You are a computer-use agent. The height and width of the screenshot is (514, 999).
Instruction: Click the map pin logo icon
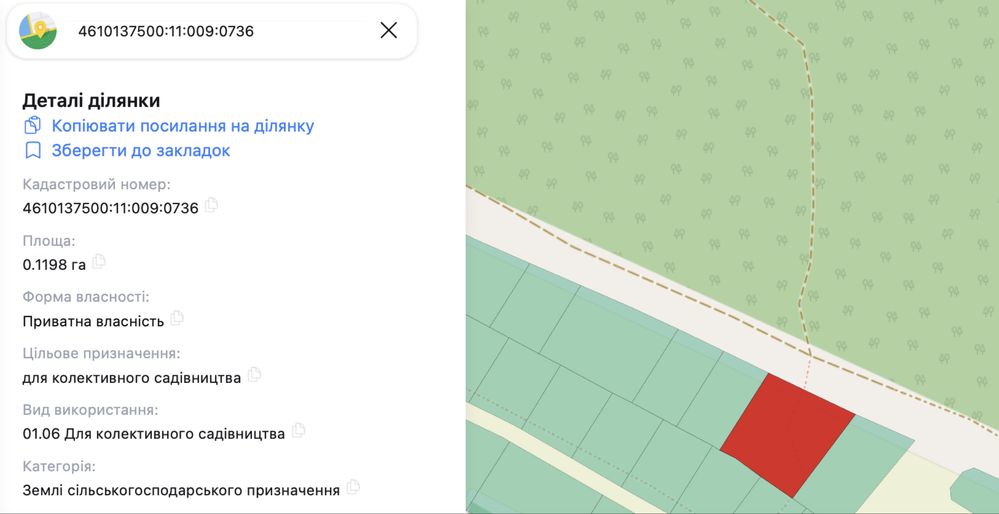point(38,31)
